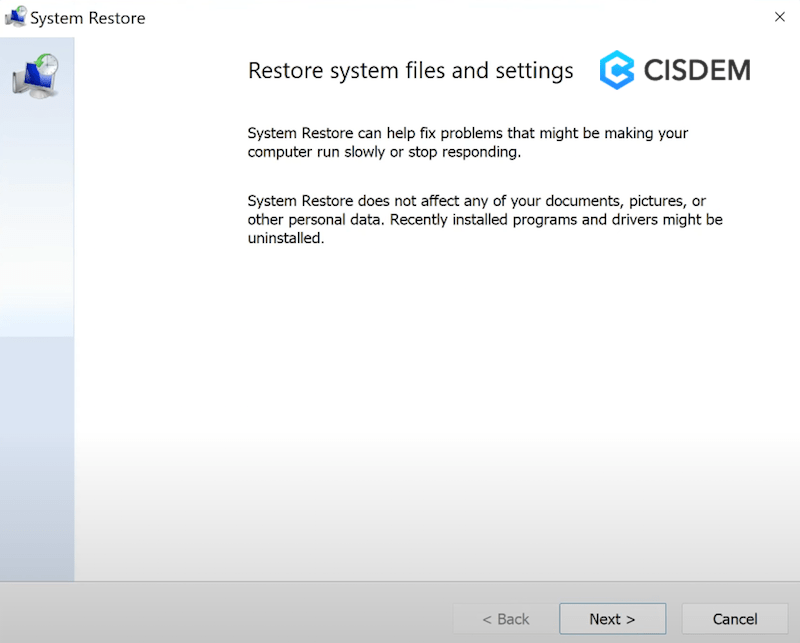The width and height of the screenshot is (800, 643).
Task: Select the 'Restore system files and settings' heading
Action: (410, 70)
